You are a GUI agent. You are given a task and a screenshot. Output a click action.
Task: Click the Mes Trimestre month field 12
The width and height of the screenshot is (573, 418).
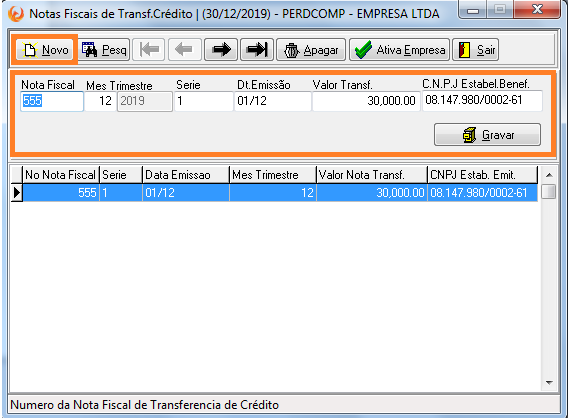[x=100, y=101]
